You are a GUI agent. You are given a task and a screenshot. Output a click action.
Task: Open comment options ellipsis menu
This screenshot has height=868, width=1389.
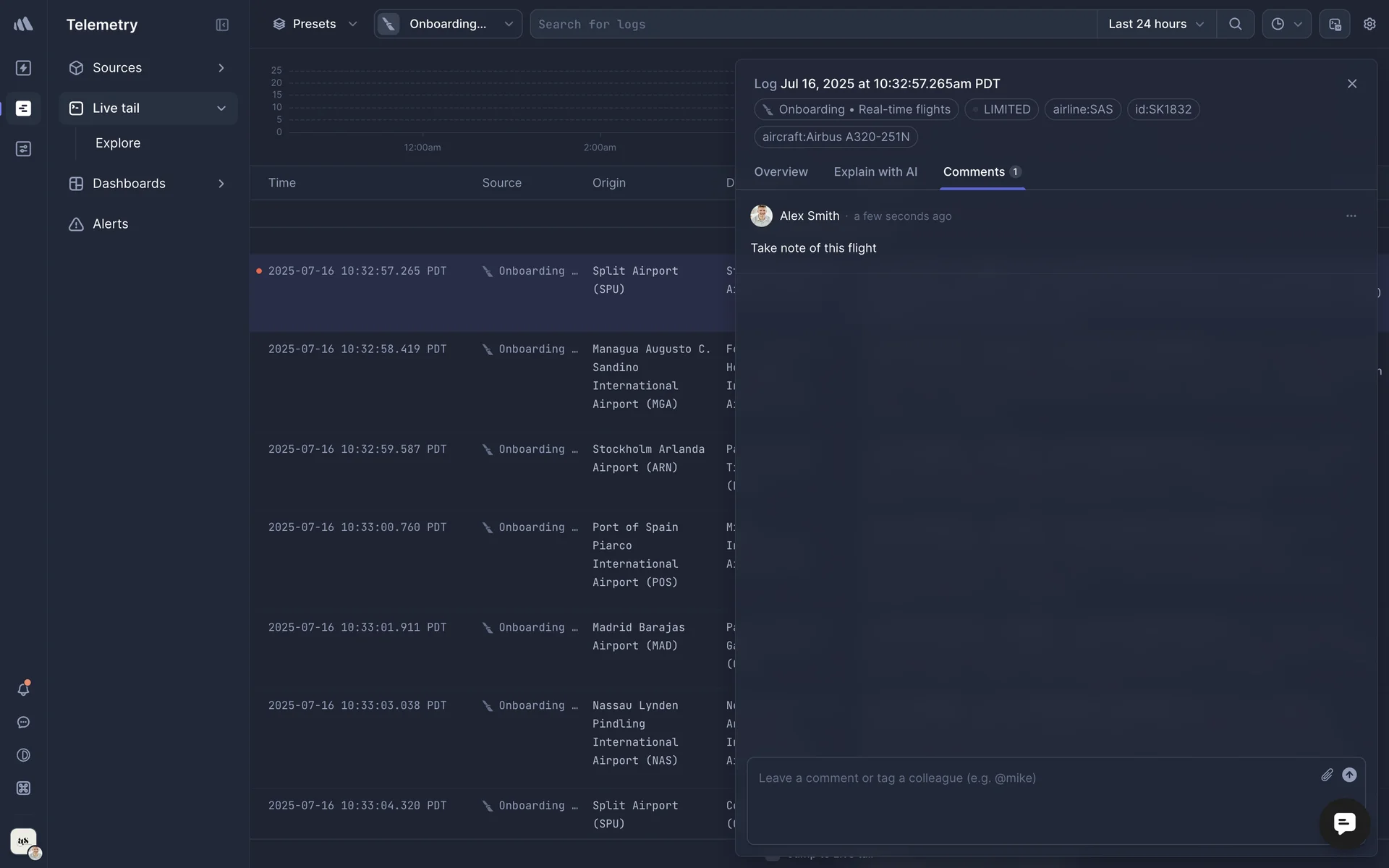(1351, 216)
